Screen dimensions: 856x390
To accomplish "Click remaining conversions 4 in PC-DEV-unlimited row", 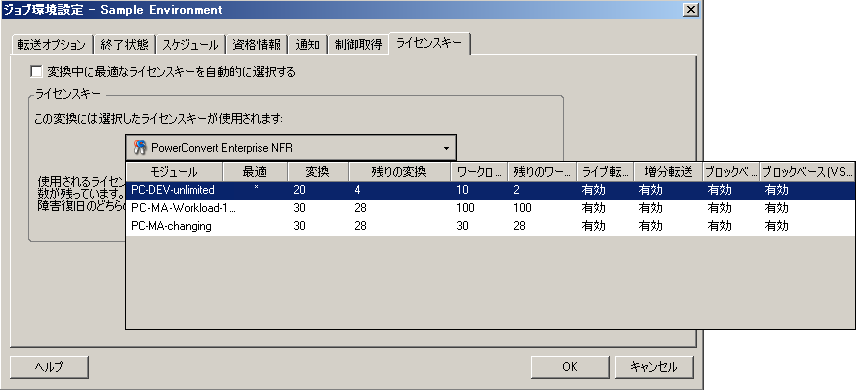I will point(357,190).
